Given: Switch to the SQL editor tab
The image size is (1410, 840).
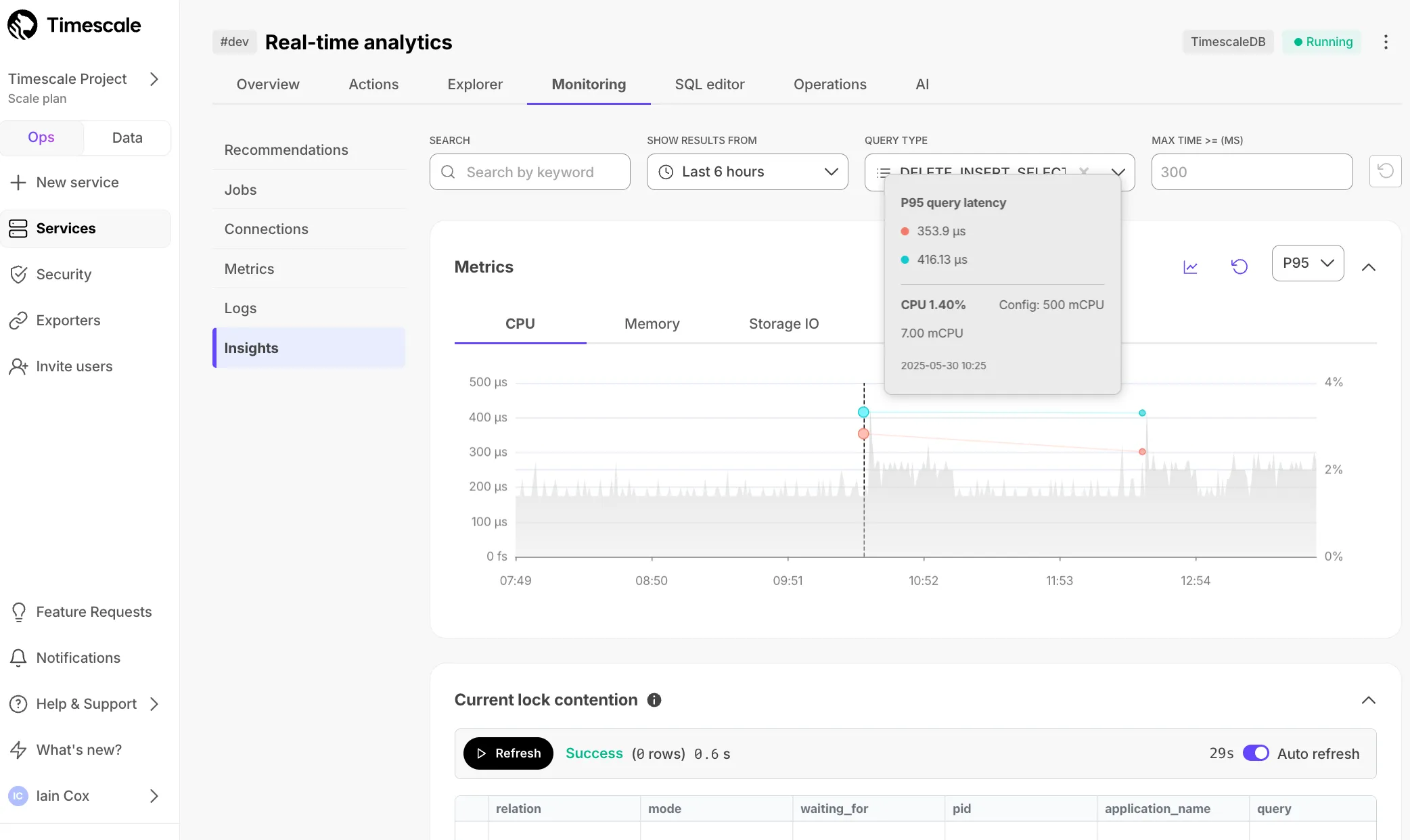Looking at the screenshot, I should 710,85.
